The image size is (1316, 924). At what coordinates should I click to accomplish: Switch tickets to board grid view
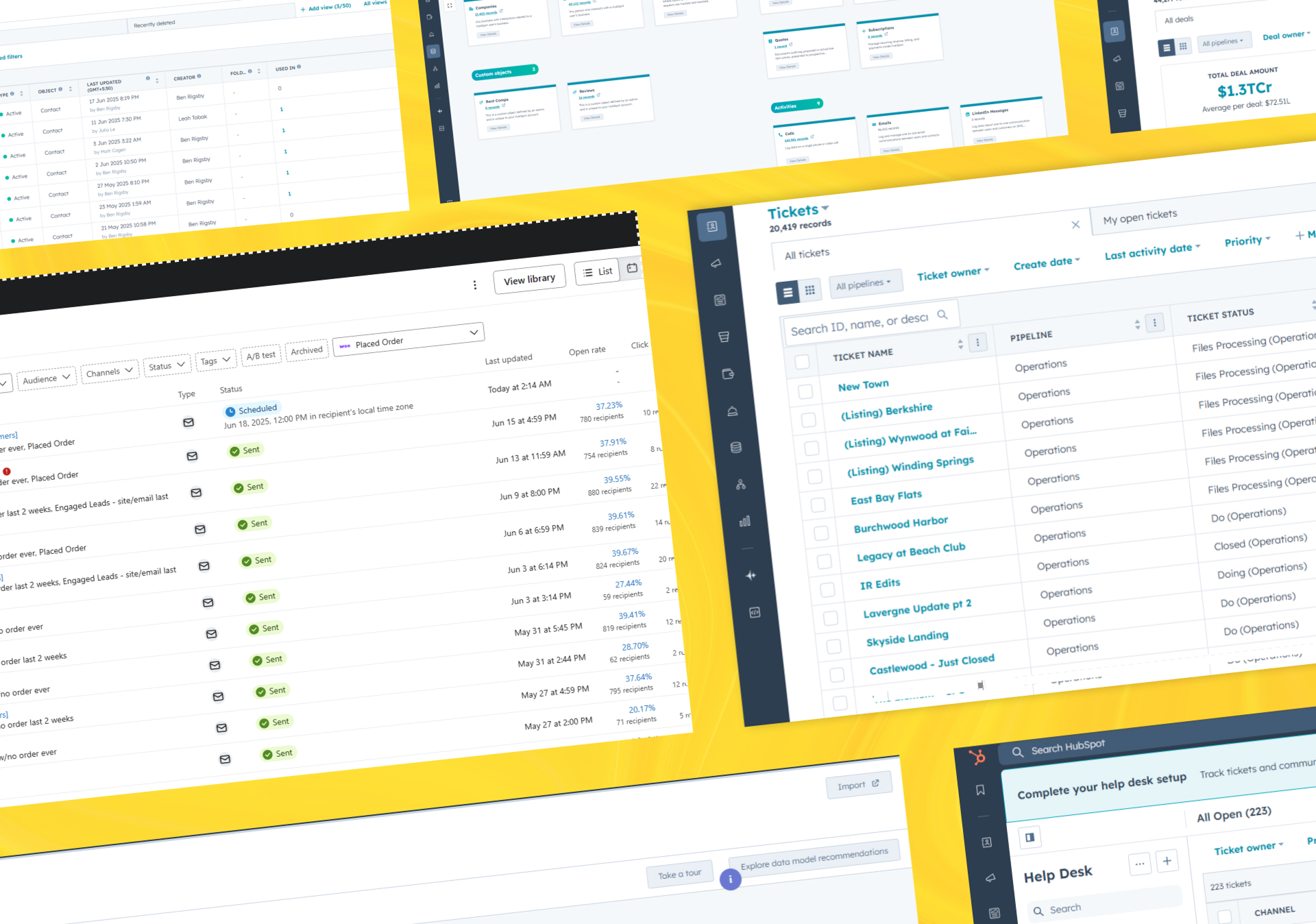809,290
